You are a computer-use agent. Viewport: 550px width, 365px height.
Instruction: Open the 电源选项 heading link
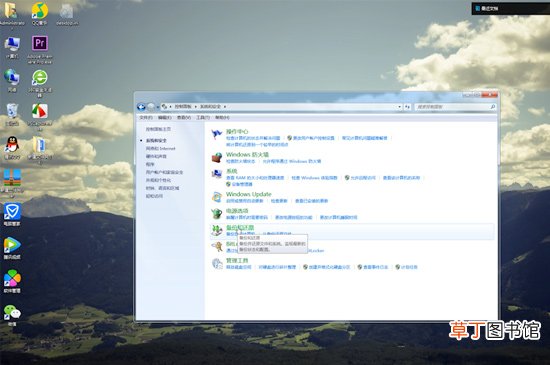237,211
